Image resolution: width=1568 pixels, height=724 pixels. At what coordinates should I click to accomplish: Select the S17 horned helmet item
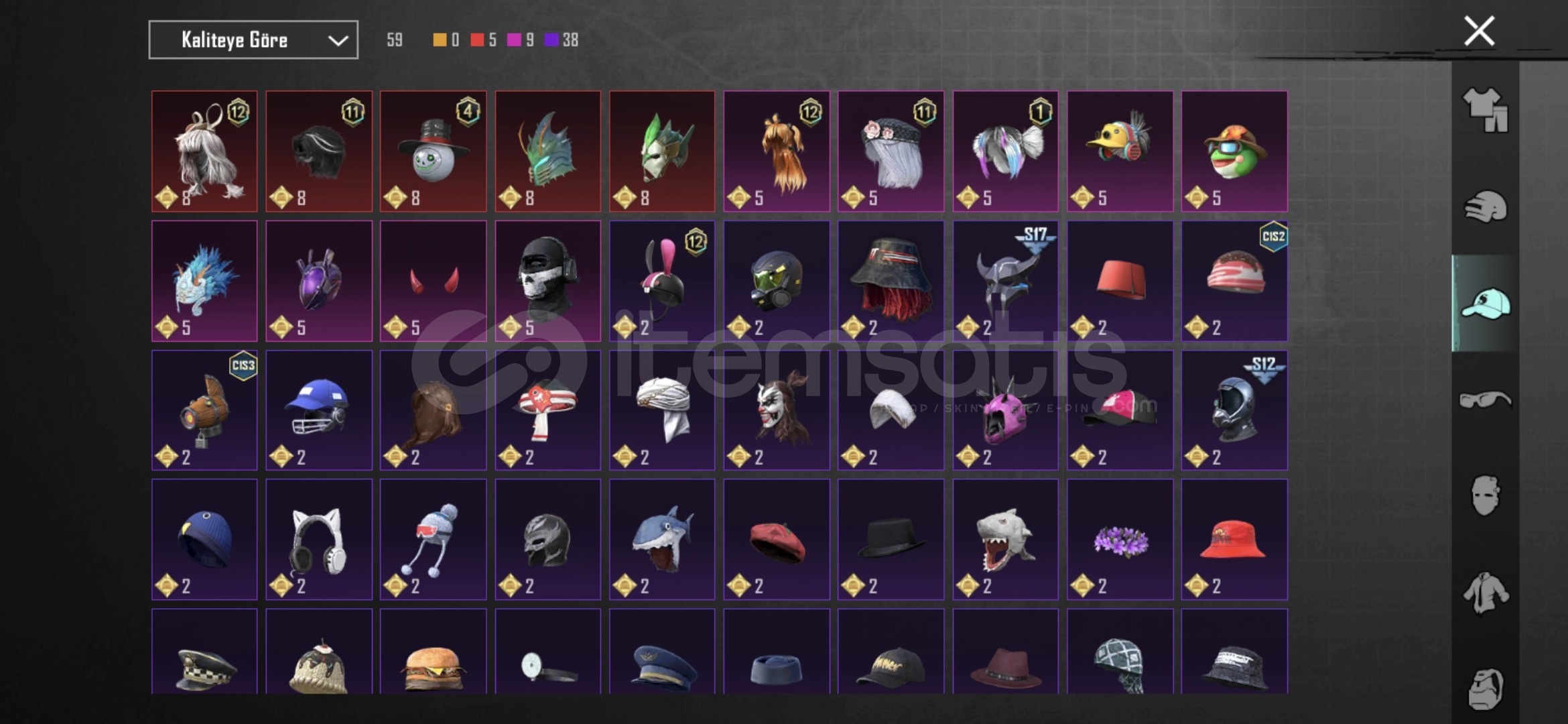1006,281
